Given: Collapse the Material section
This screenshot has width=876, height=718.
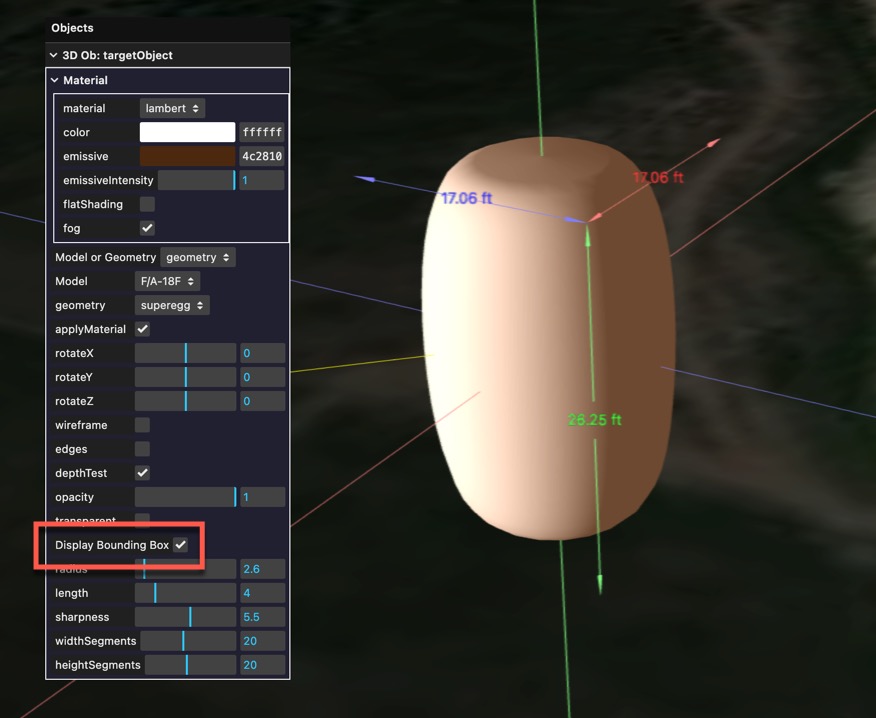Looking at the screenshot, I should (x=51, y=80).
